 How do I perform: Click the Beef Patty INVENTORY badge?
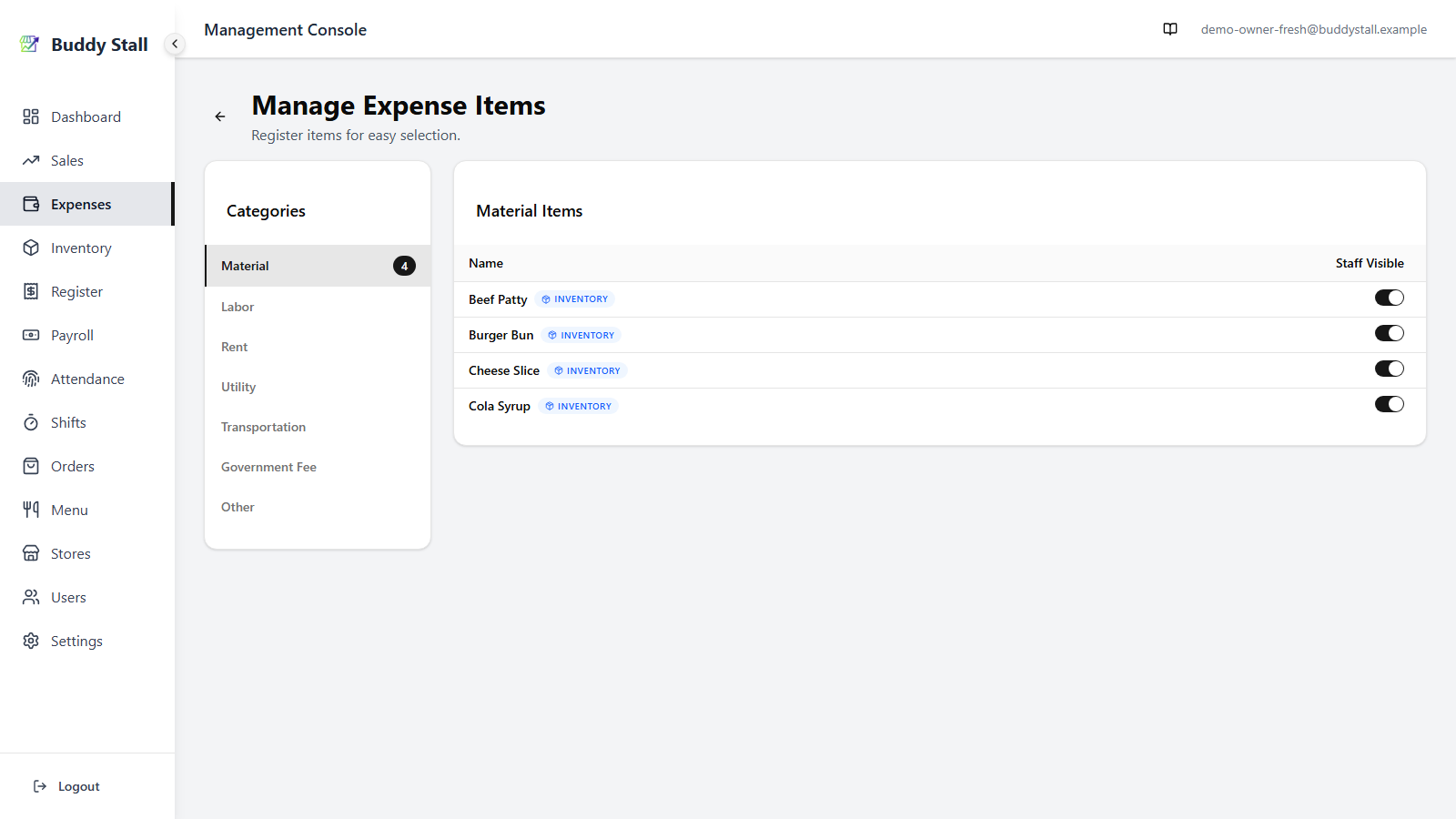coord(575,299)
